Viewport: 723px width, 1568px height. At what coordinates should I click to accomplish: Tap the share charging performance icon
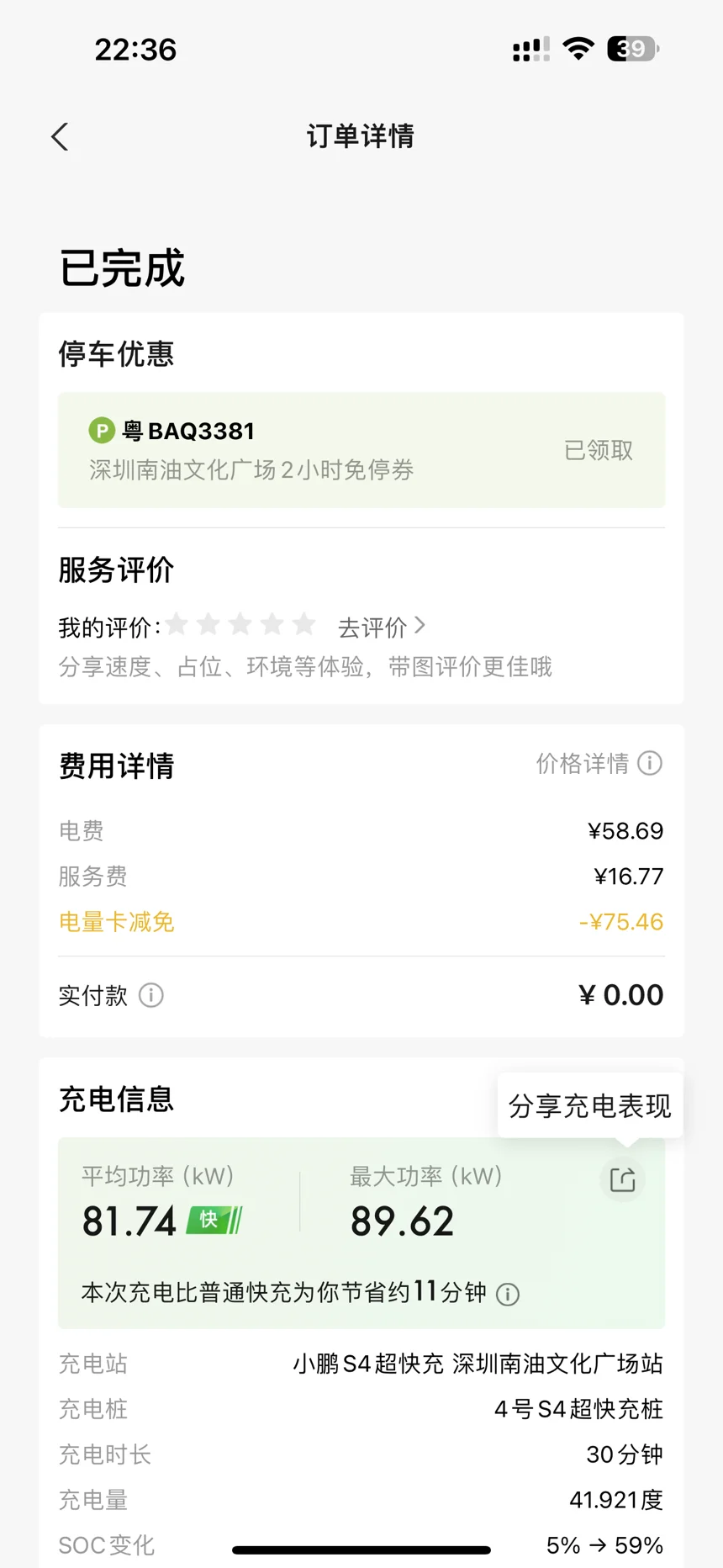(622, 1179)
